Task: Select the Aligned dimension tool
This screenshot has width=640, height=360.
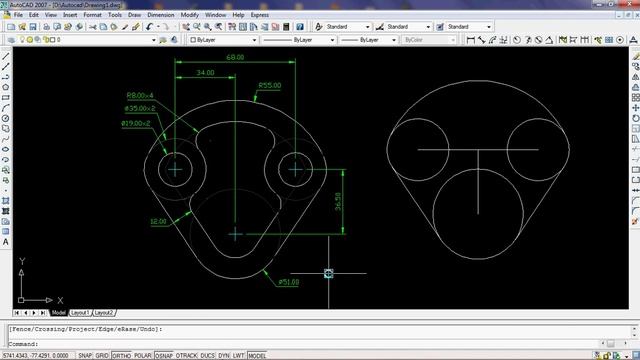Action: pyautogui.click(x=482, y=40)
